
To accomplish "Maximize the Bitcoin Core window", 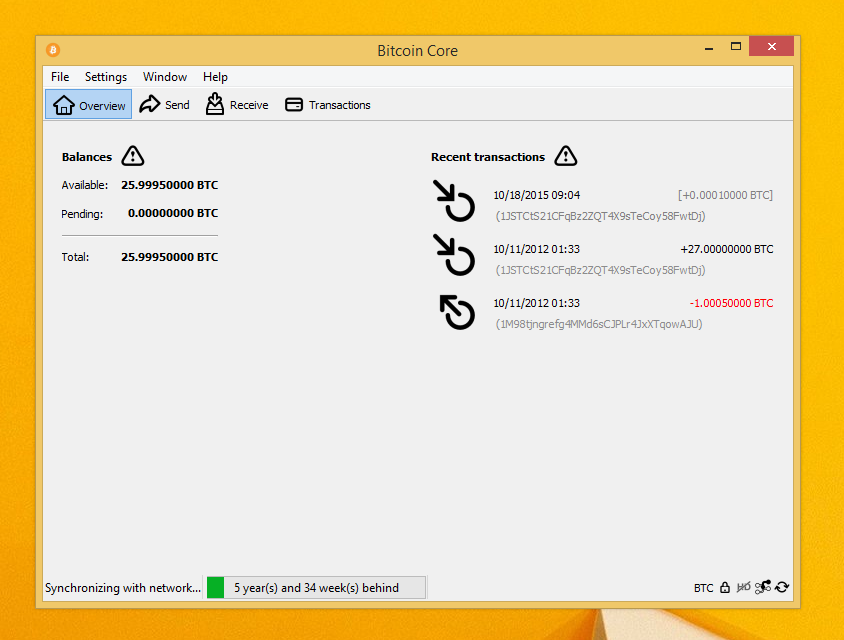I will pos(735,46).
